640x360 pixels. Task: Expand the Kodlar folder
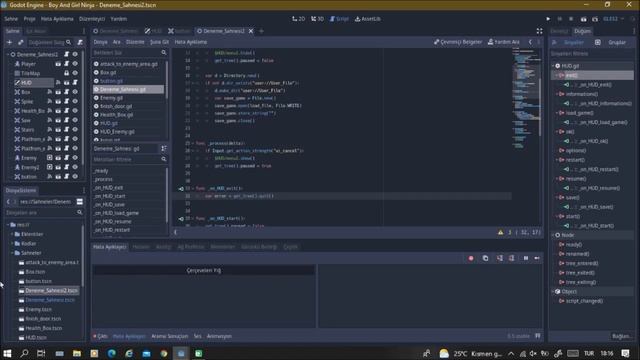coord(12,243)
